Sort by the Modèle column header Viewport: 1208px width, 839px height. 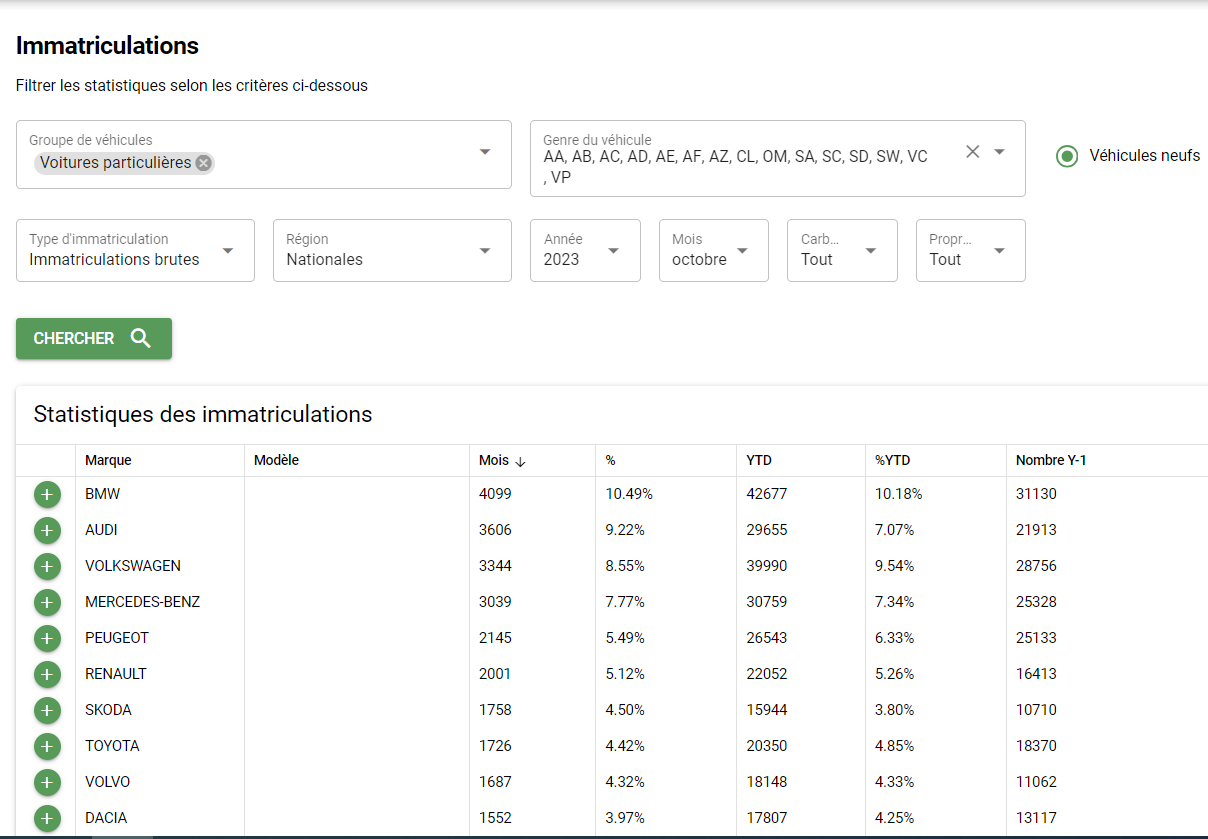point(276,461)
